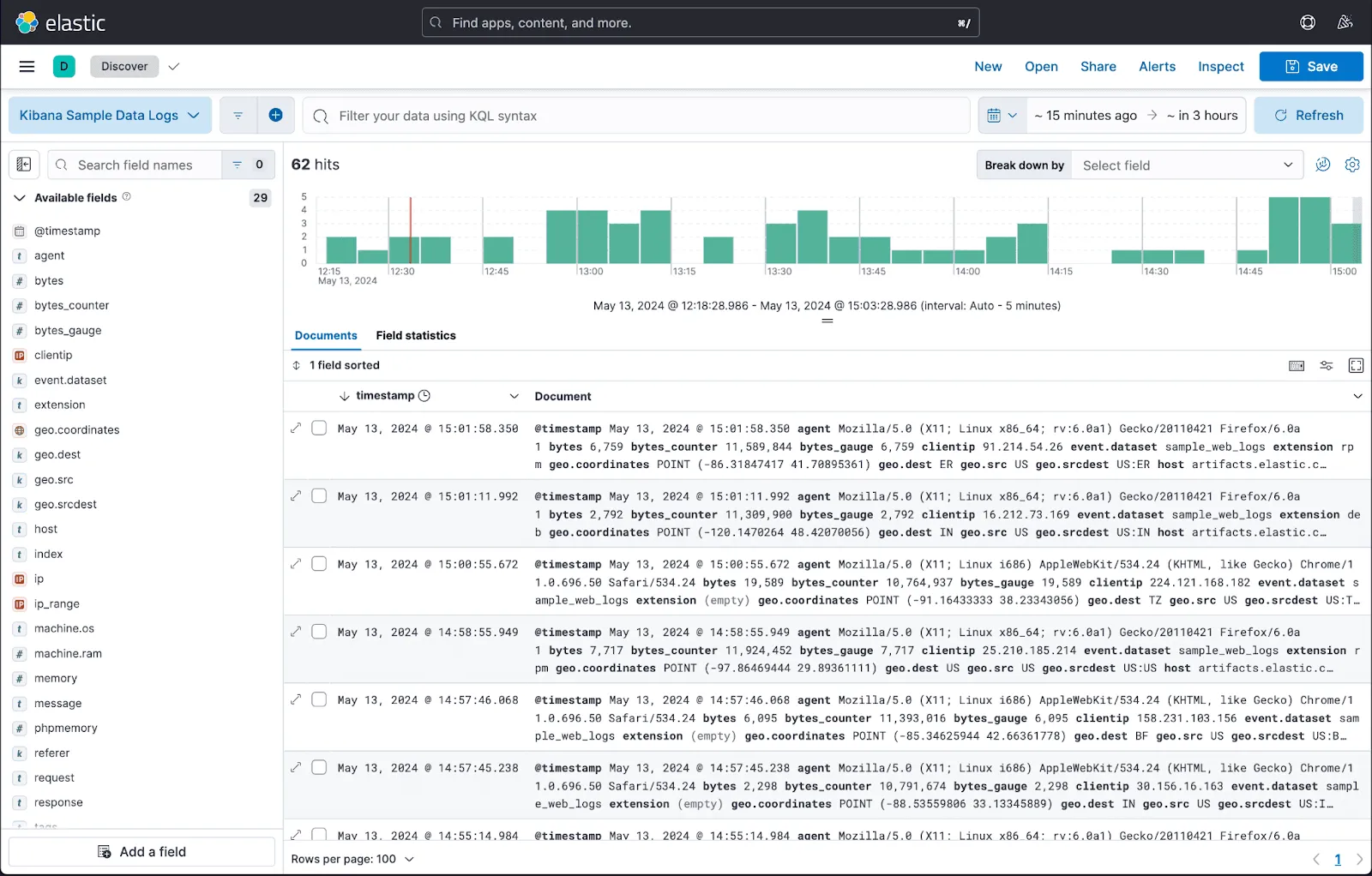Switch to the Field statistics tab
The width and height of the screenshot is (1372, 876).
coord(416,335)
